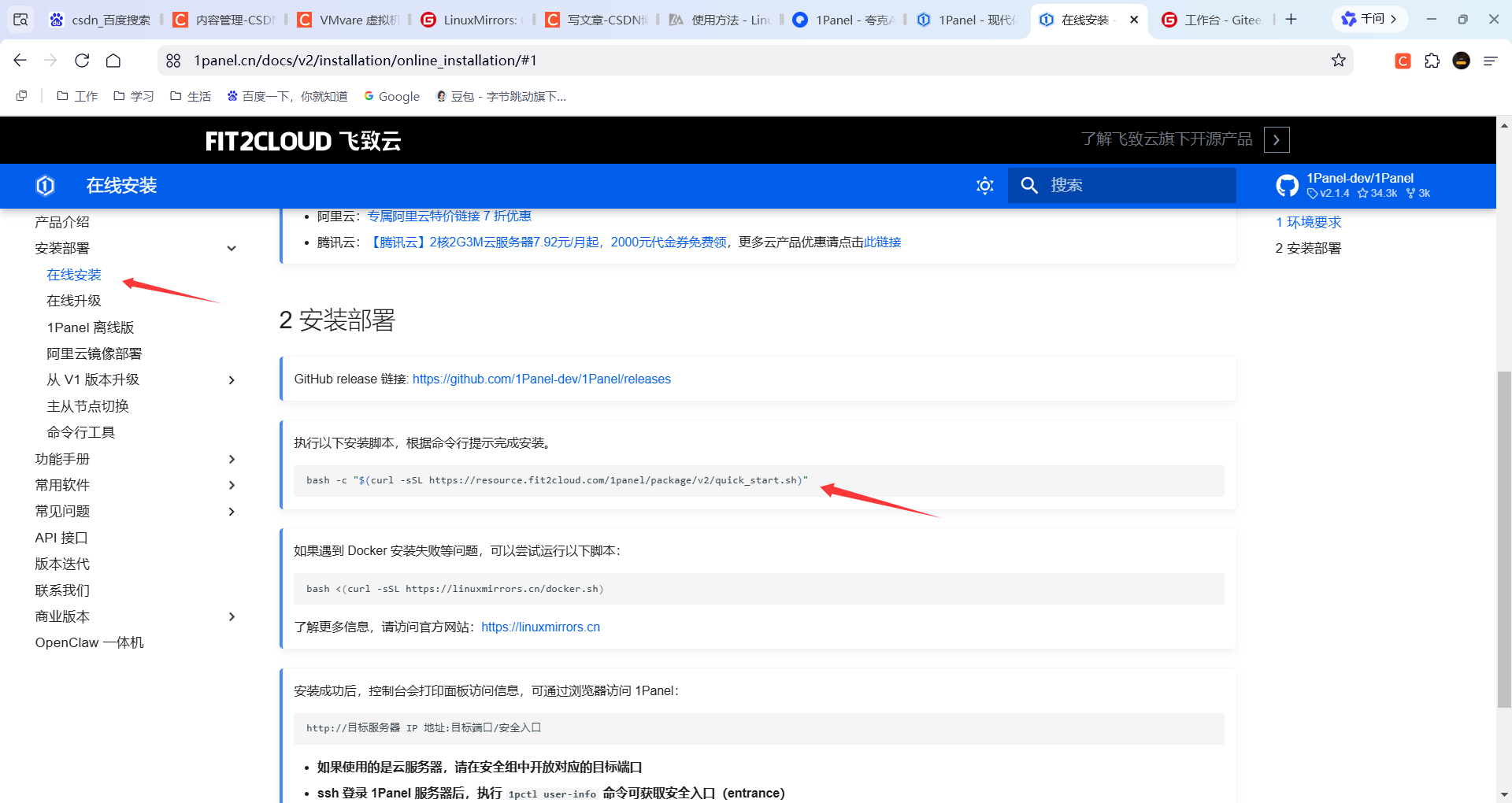Open API 接口 page

(61, 538)
